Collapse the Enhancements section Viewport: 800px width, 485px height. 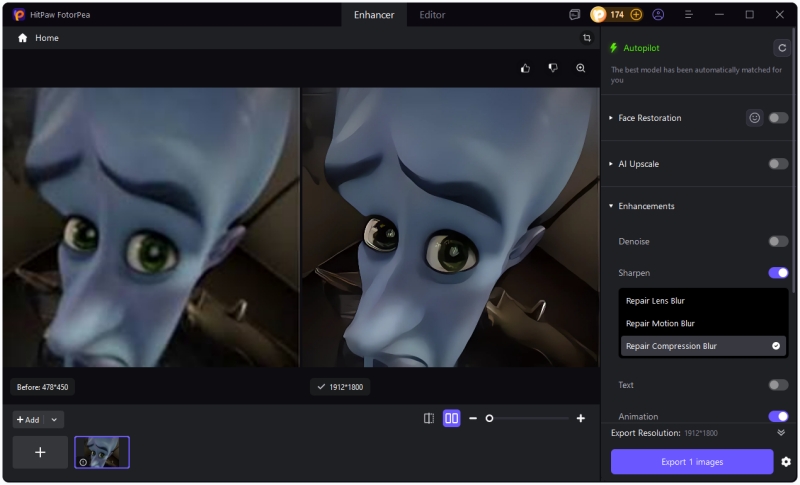pyautogui.click(x=611, y=206)
